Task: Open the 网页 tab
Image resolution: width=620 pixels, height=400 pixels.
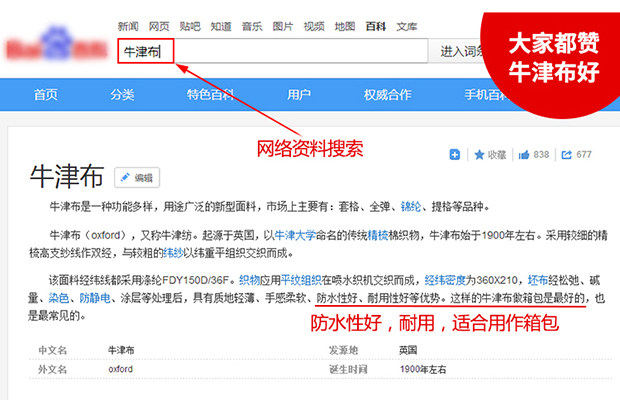Action: [x=159, y=26]
